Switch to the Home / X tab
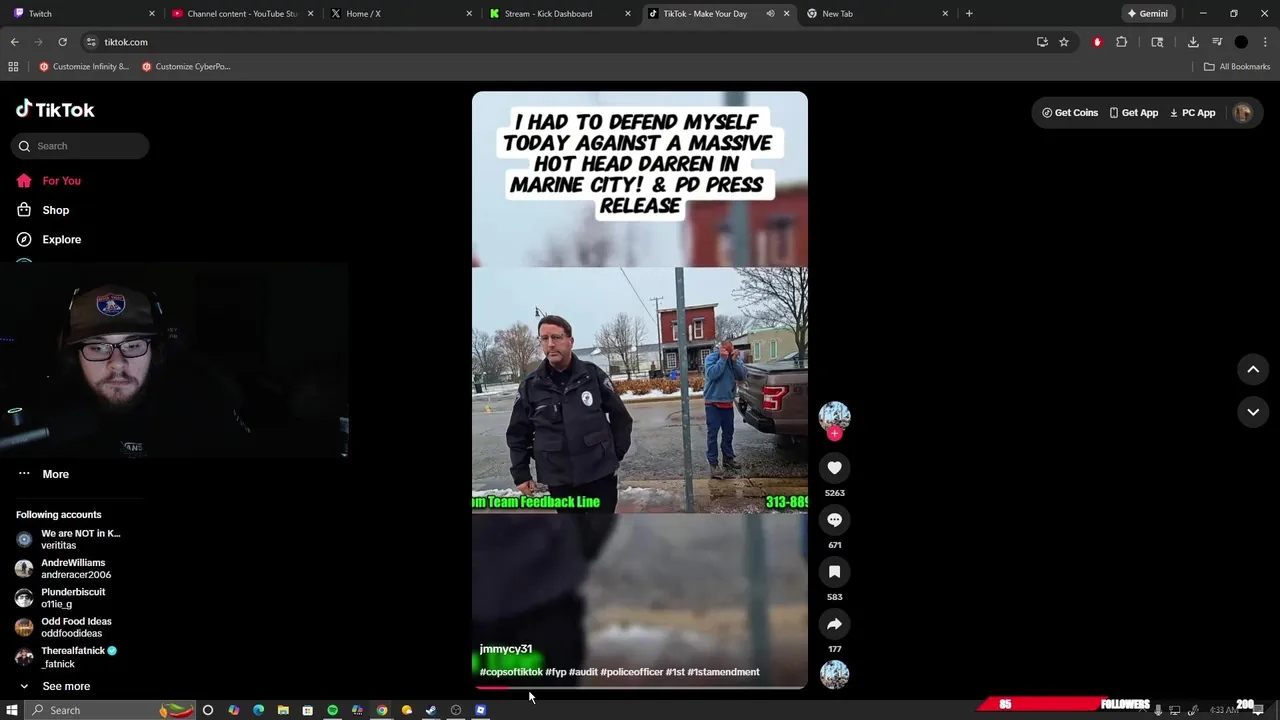1280x720 pixels. click(x=402, y=14)
